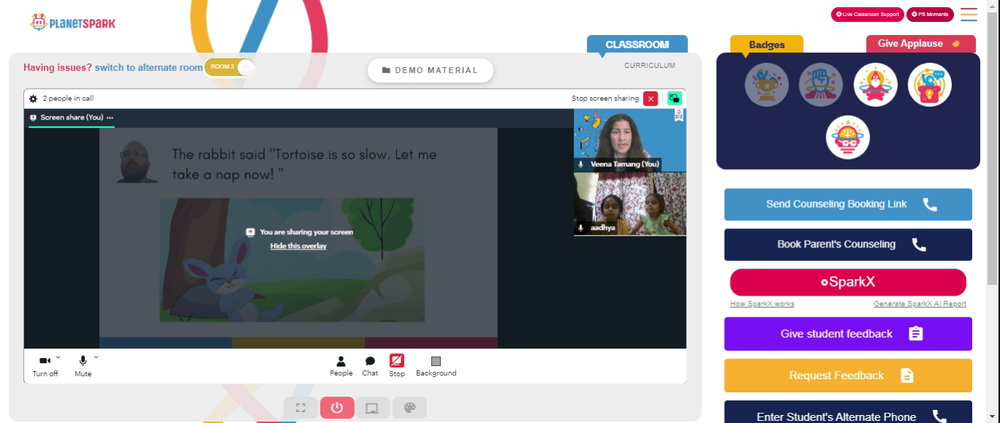Open How SparkX works link

click(762, 304)
